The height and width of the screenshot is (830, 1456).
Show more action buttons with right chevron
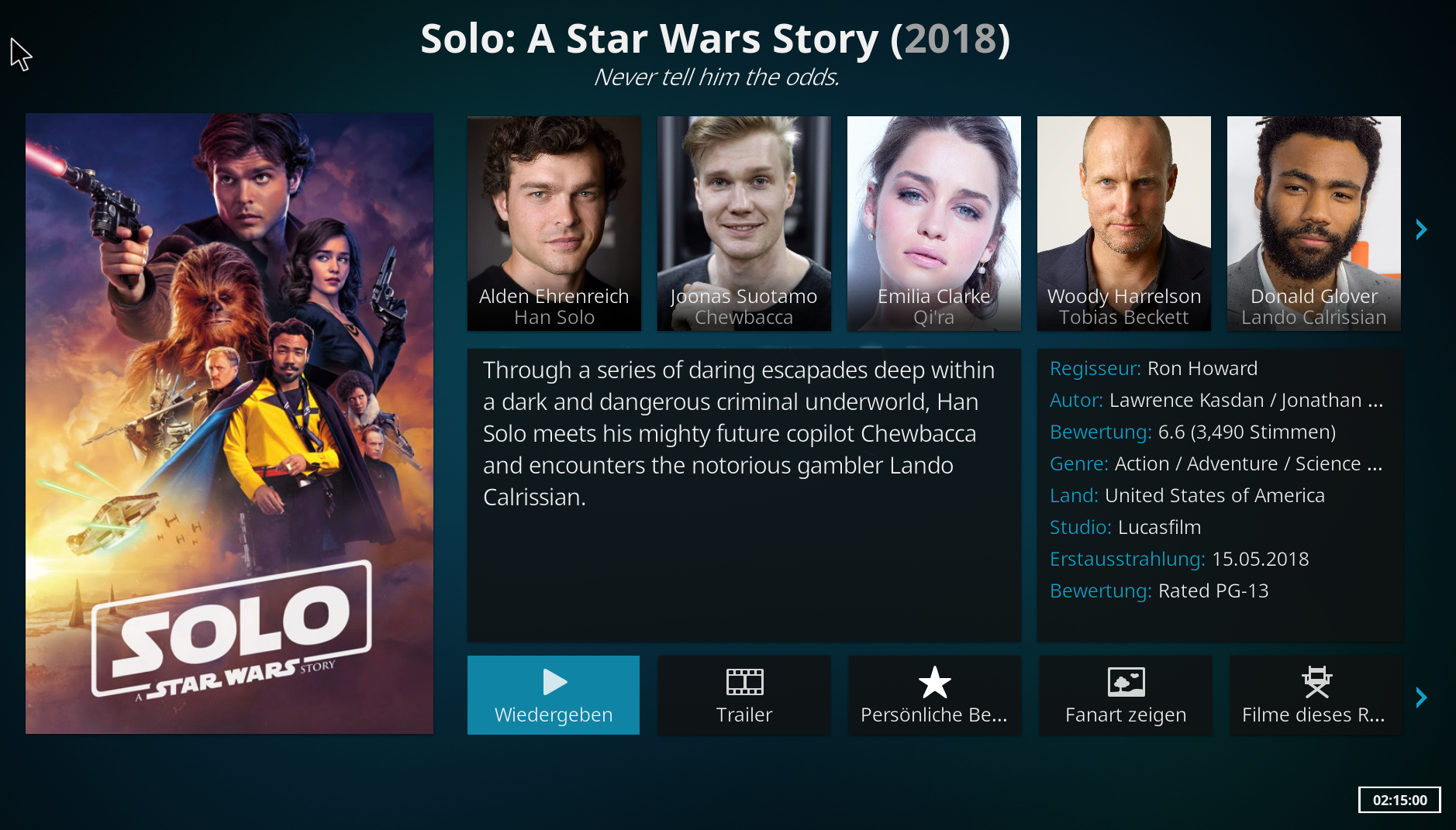[1421, 697]
